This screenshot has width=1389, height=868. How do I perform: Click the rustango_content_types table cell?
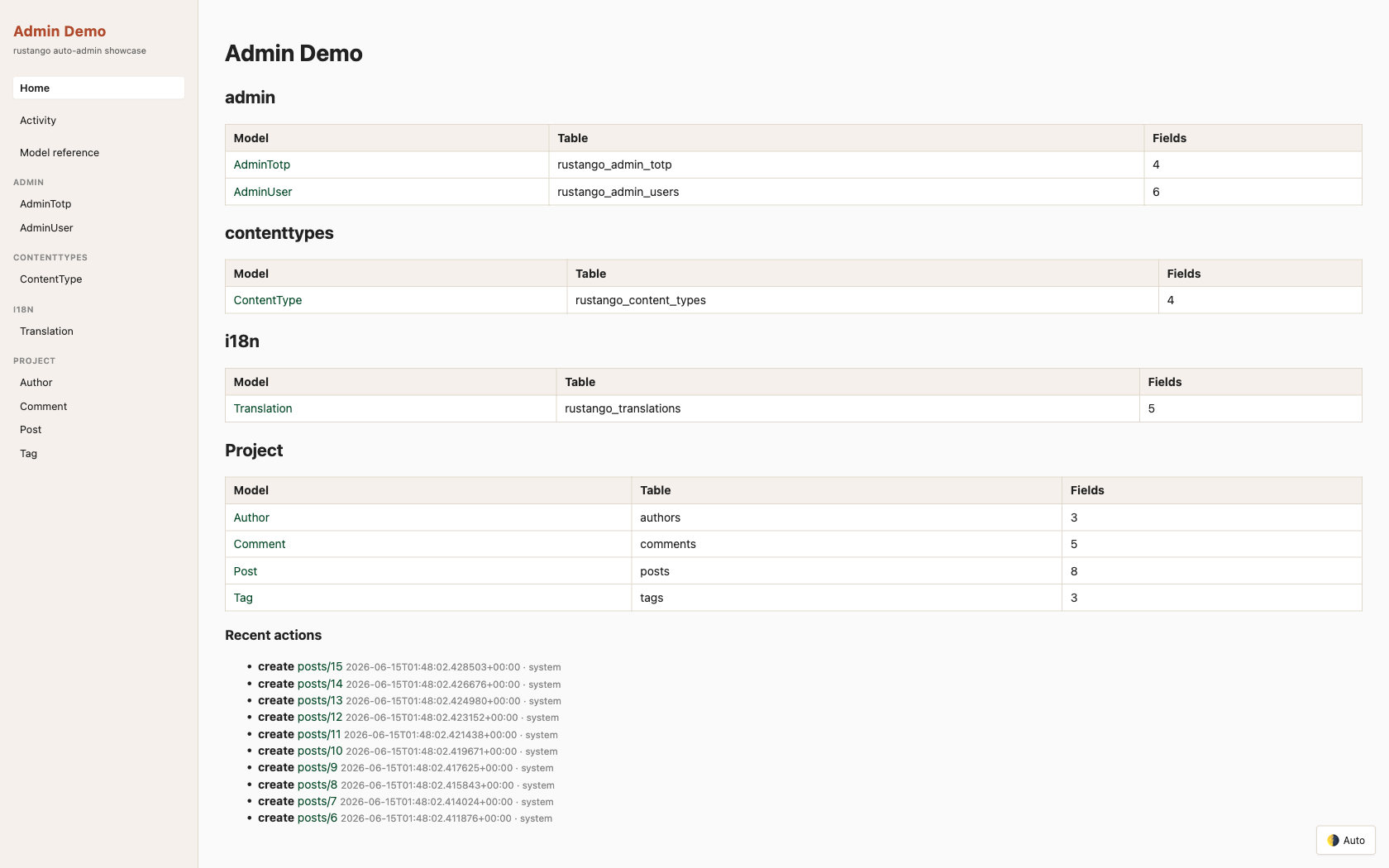pos(862,300)
